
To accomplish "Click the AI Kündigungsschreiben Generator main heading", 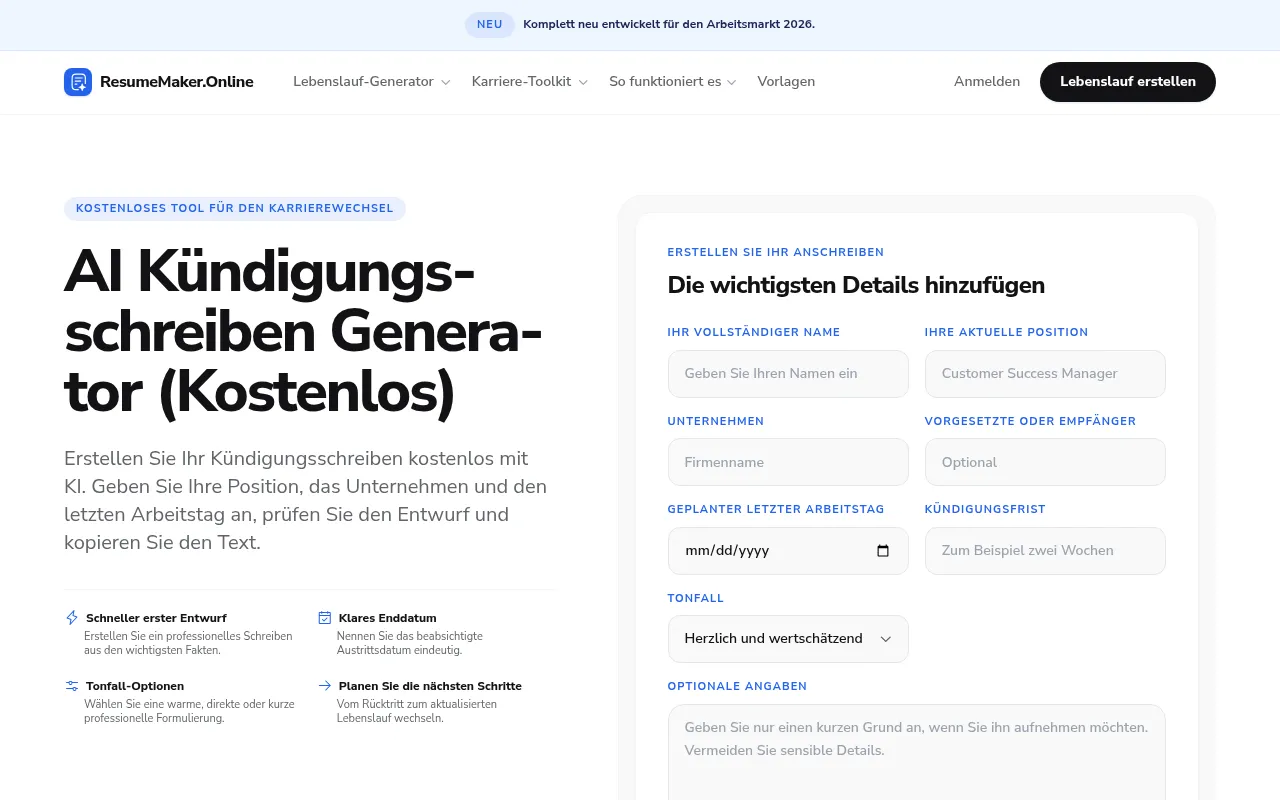I will [x=304, y=332].
